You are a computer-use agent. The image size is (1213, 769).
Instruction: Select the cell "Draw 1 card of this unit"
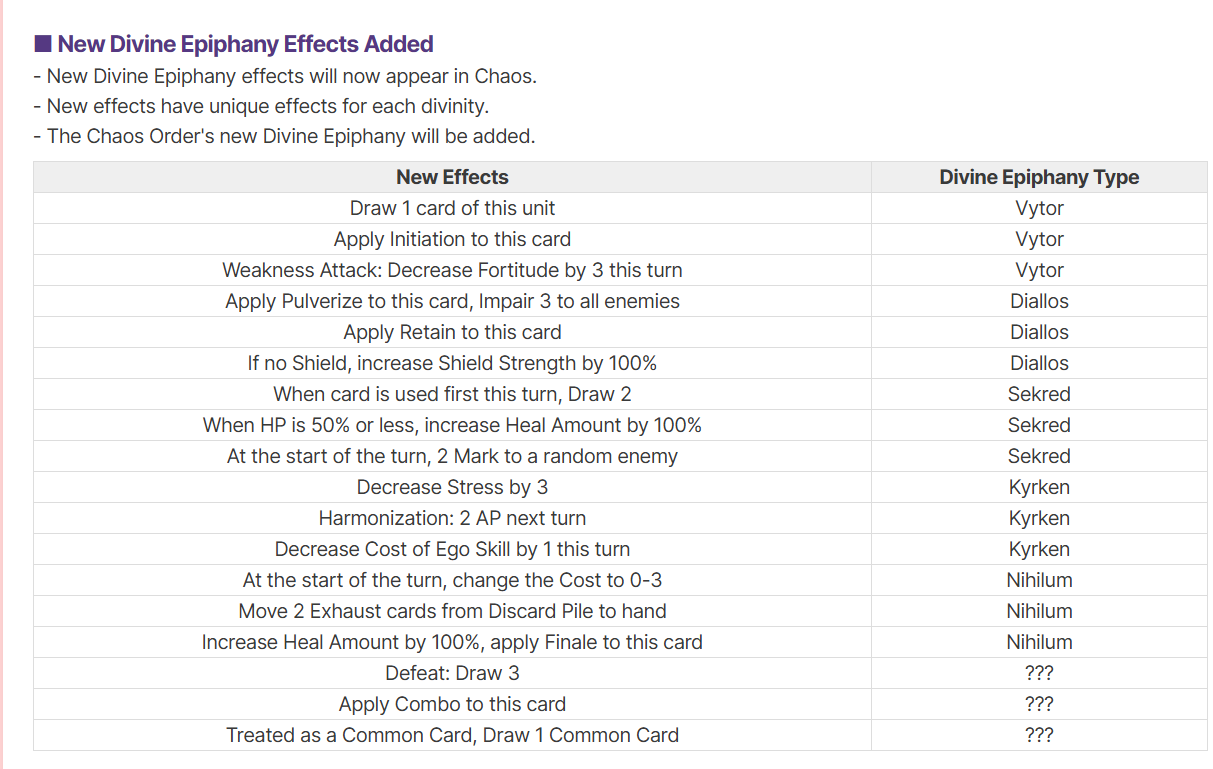452,208
